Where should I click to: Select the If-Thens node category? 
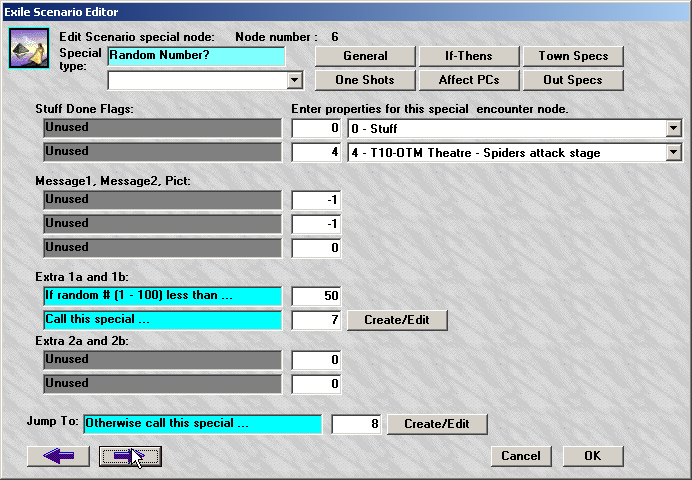click(x=468, y=56)
